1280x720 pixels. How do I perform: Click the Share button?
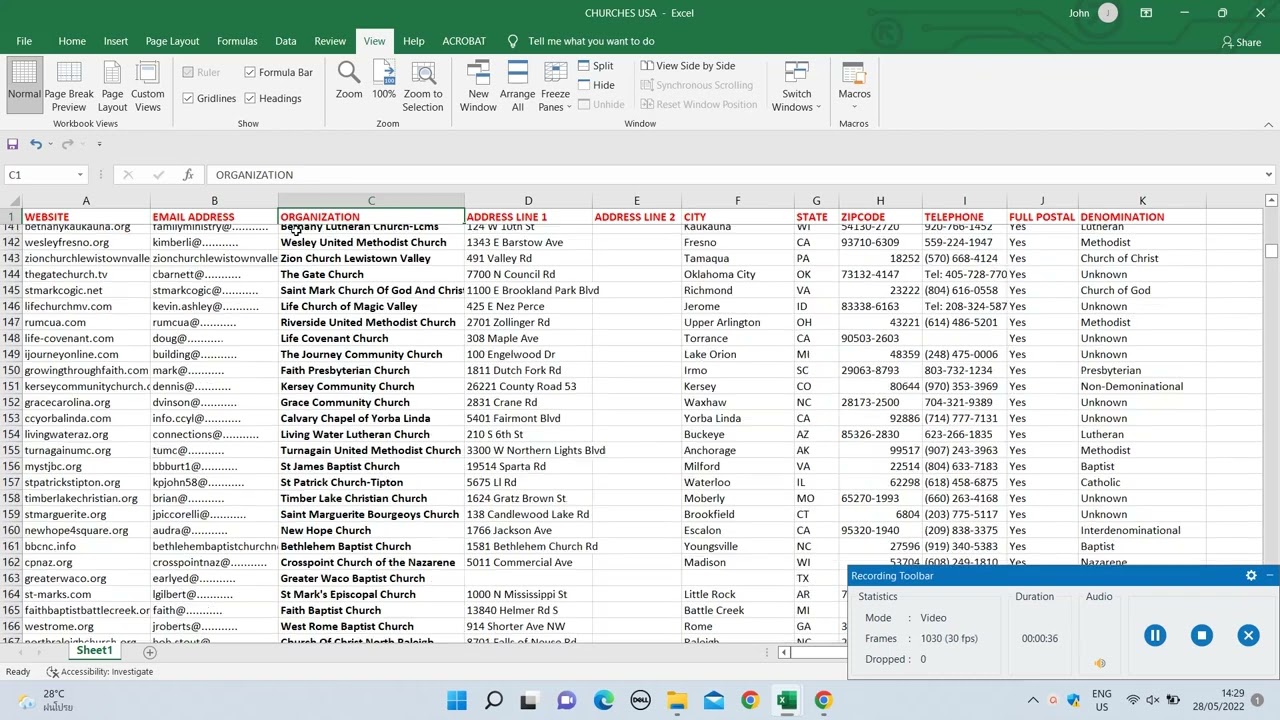[x=1241, y=42]
